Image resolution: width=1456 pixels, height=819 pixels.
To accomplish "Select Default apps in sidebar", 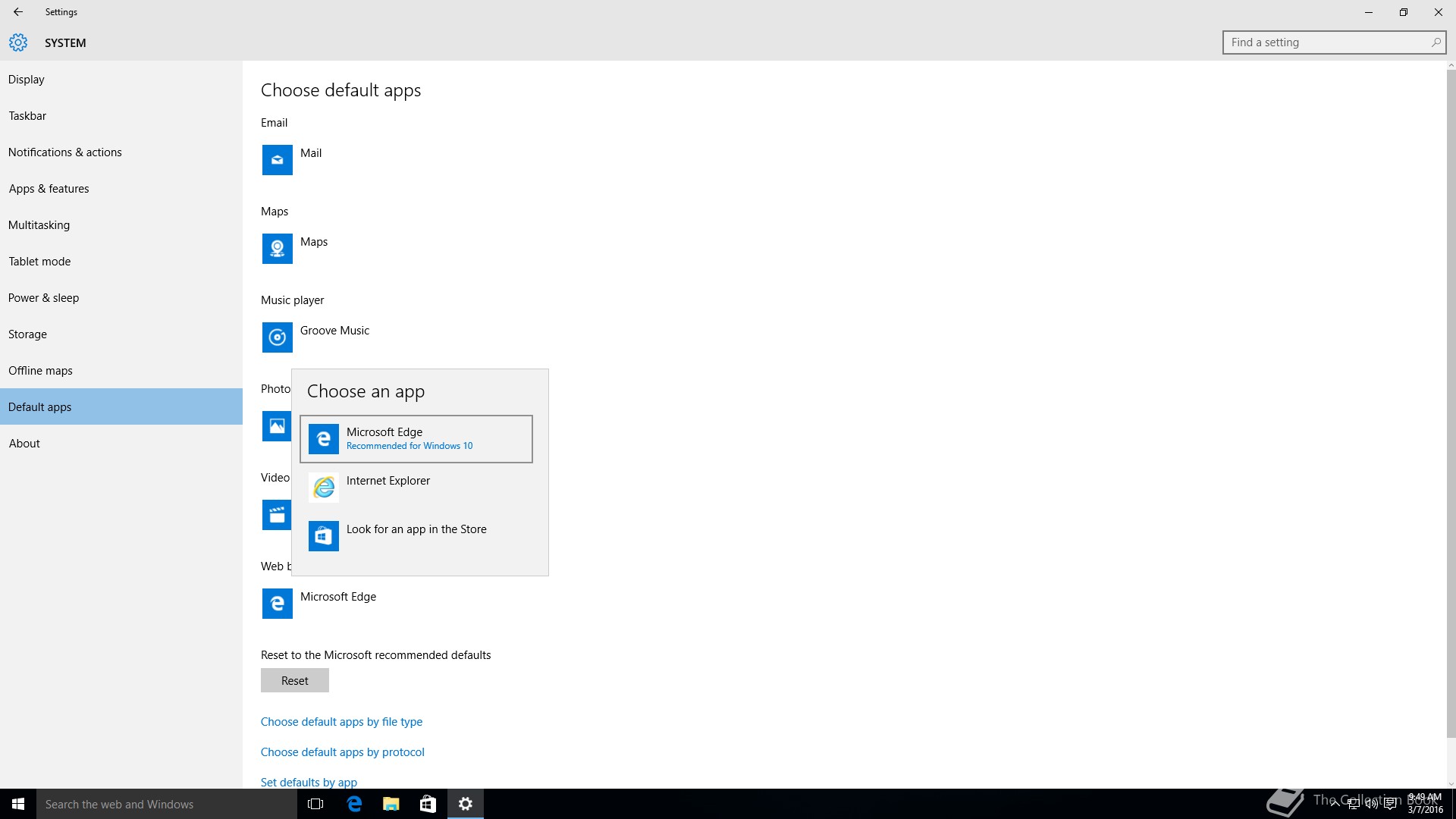I will click(x=121, y=407).
